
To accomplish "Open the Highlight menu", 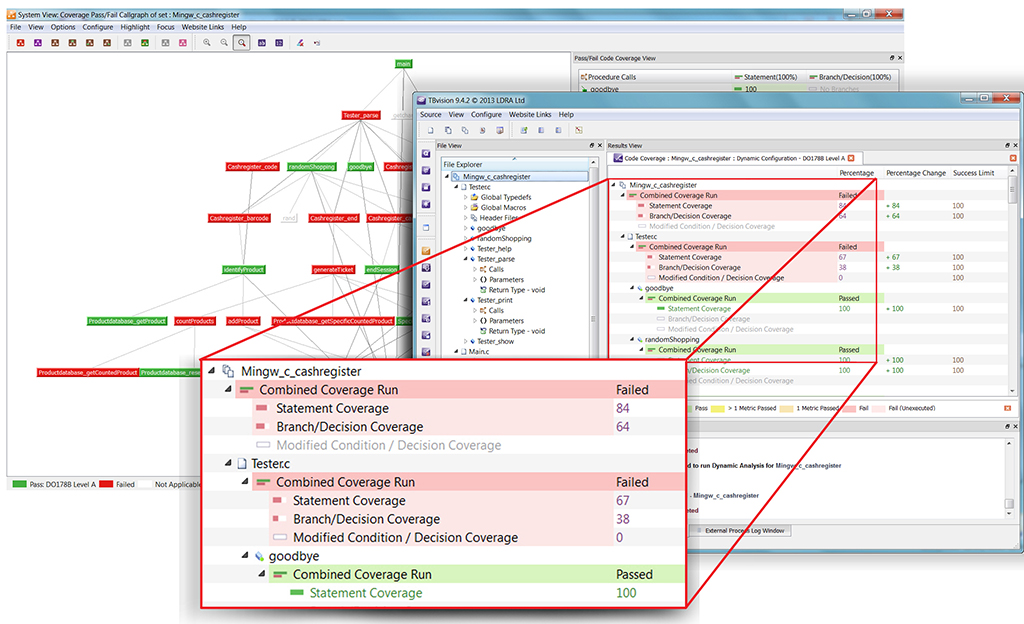I will [x=134, y=27].
